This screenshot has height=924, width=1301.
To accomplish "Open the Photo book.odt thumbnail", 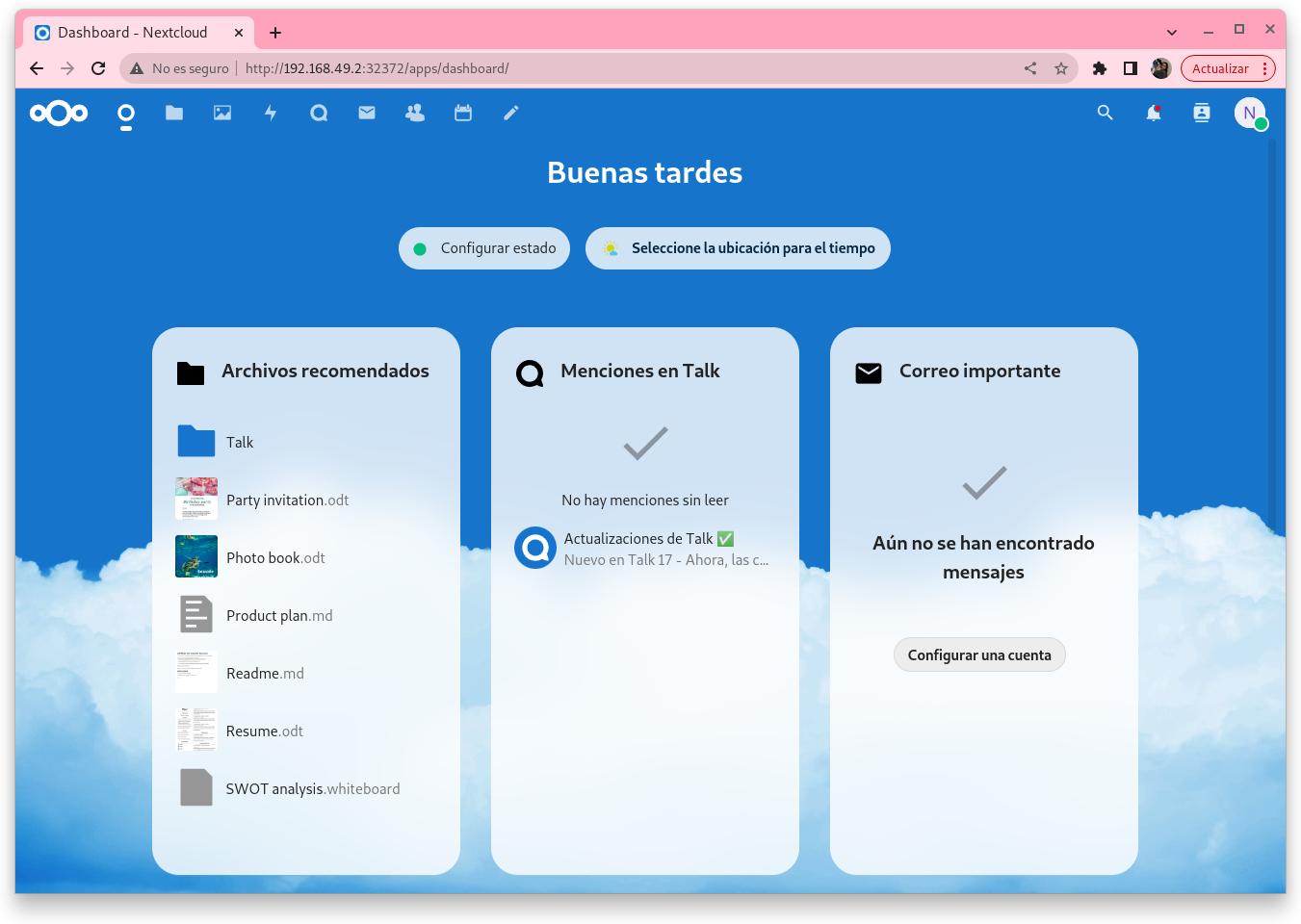I will (x=196, y=557).
